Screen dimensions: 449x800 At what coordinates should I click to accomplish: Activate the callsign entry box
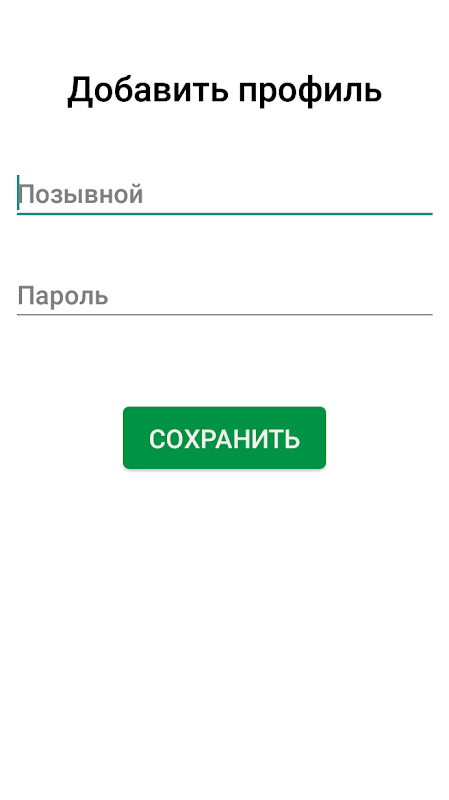click(224, 194)
